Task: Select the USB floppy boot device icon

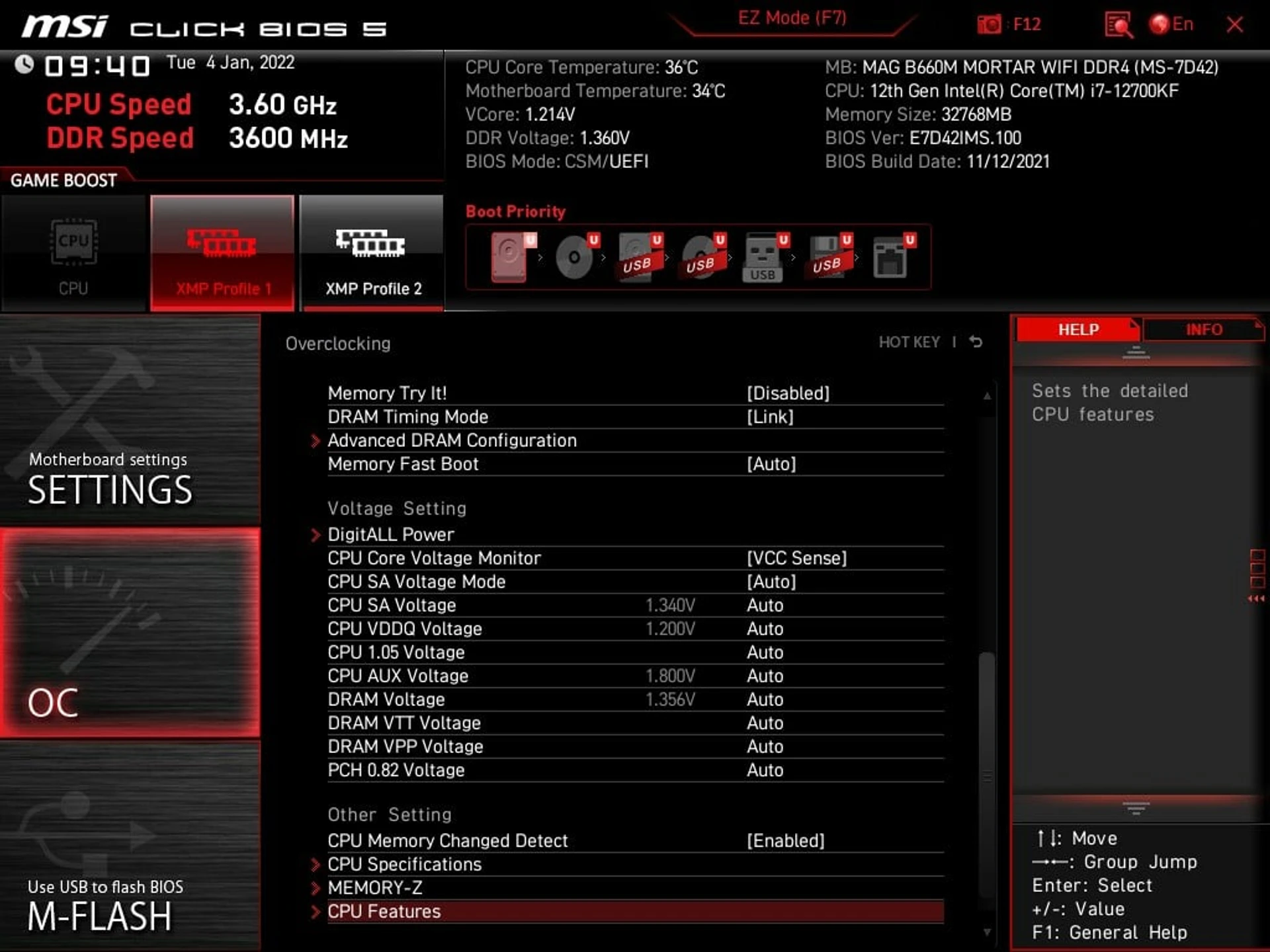Action: tap(829, 257)
